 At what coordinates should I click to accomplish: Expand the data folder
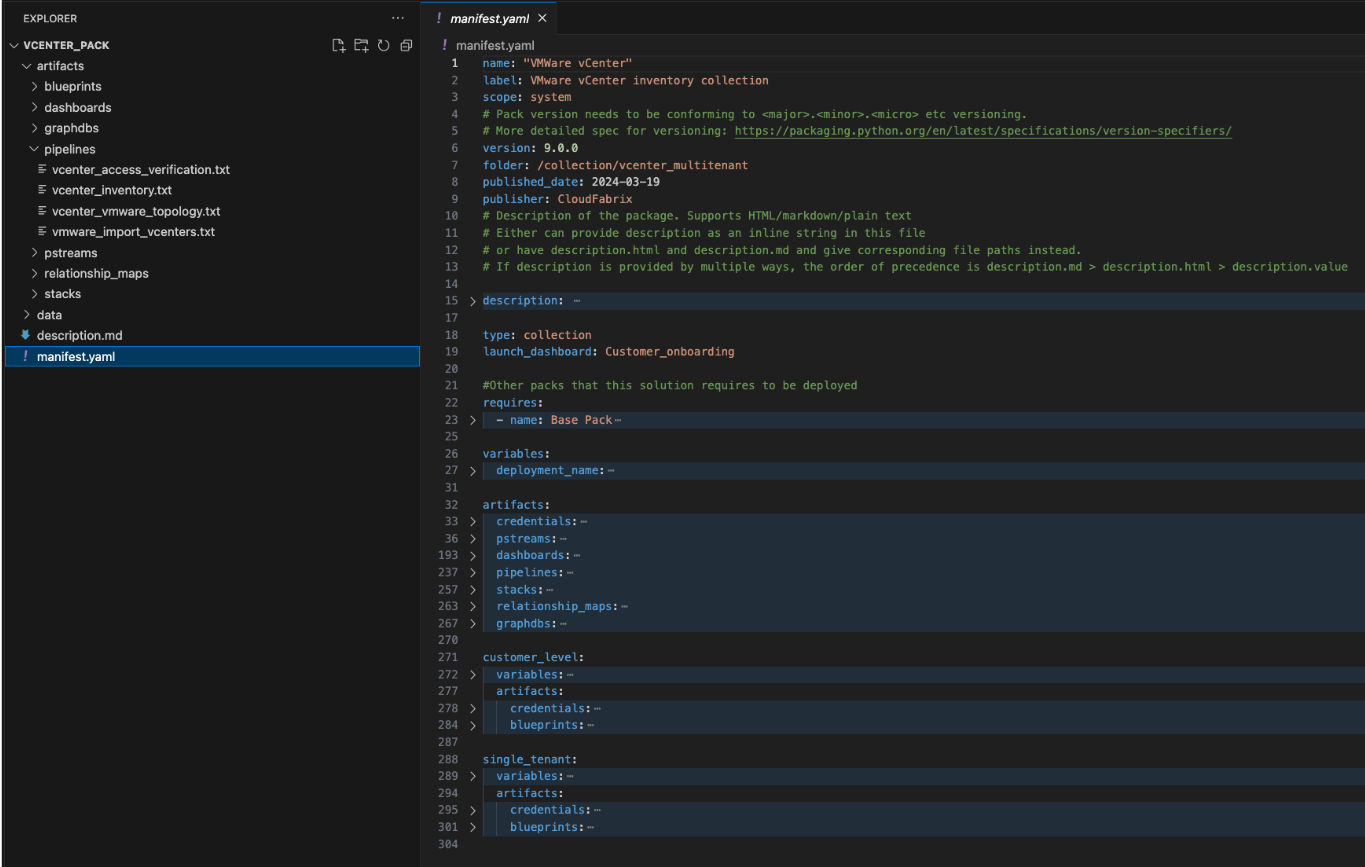click(49, 315)
